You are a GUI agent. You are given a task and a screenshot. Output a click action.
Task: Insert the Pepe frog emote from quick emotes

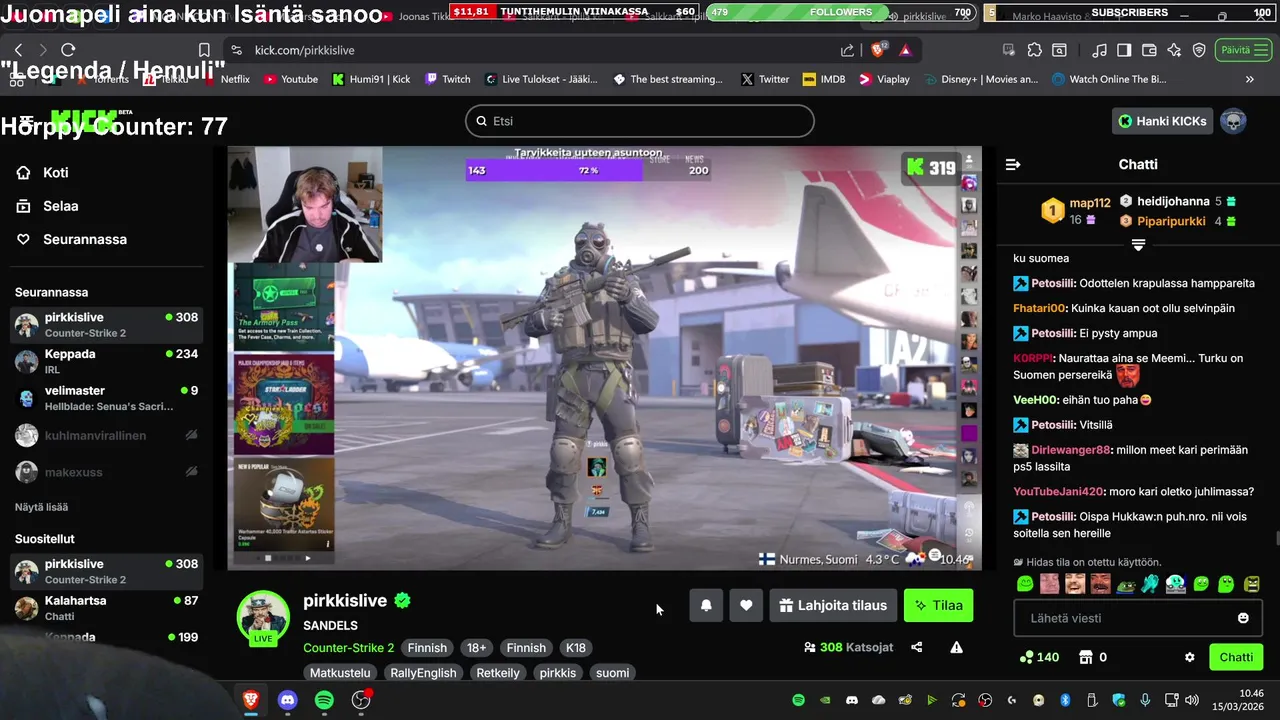tap(1126, 584)
